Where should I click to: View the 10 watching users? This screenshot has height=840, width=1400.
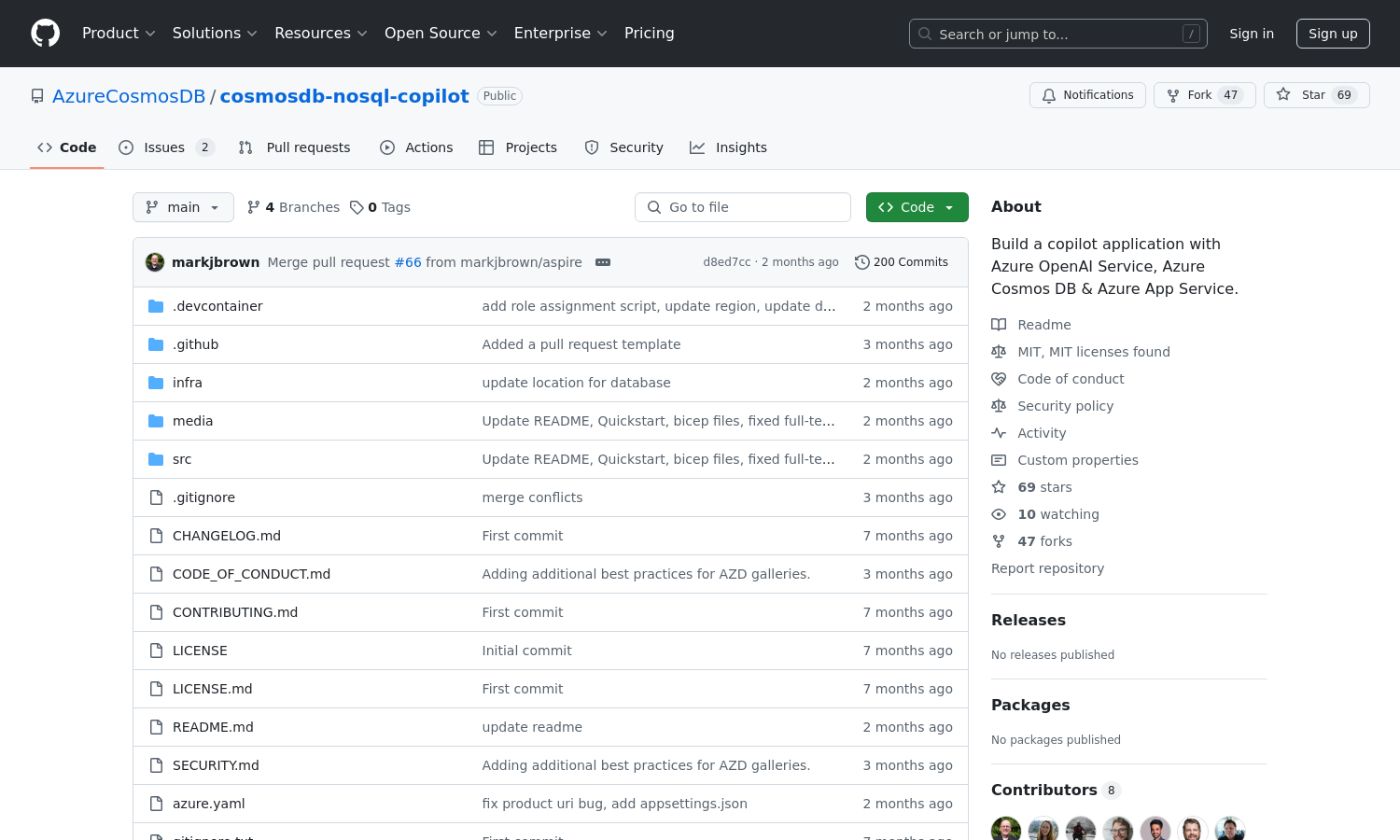[1057, 514]
